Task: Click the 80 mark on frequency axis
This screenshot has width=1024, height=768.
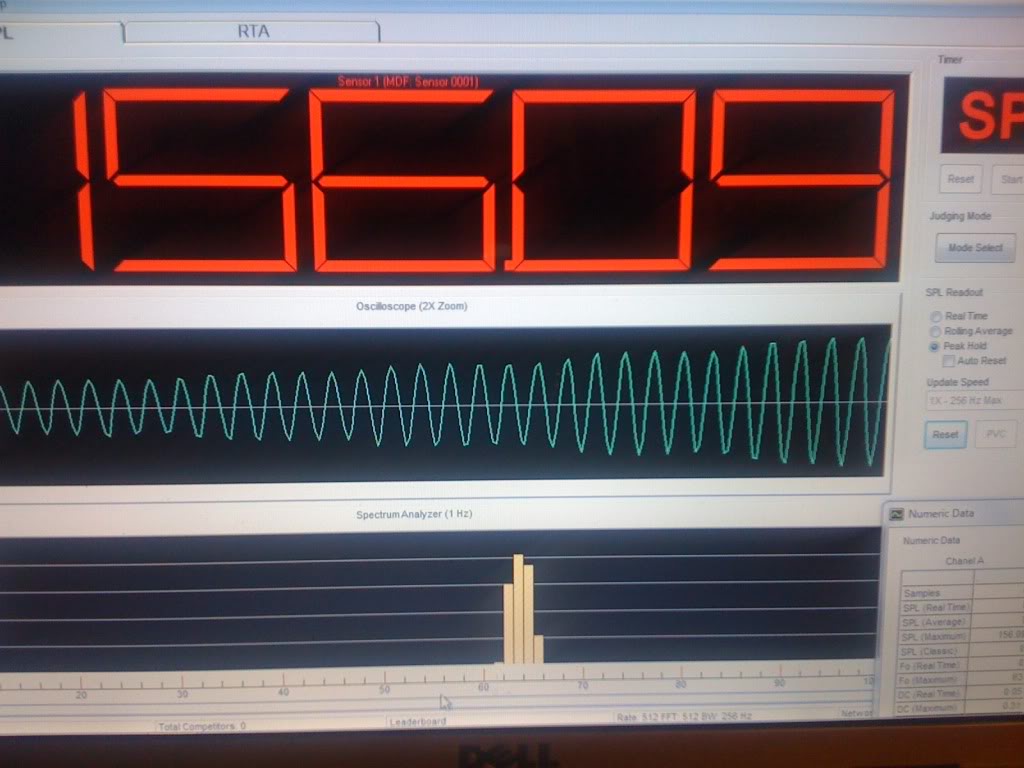Action: pyautogui.click(x=681, y=684)
